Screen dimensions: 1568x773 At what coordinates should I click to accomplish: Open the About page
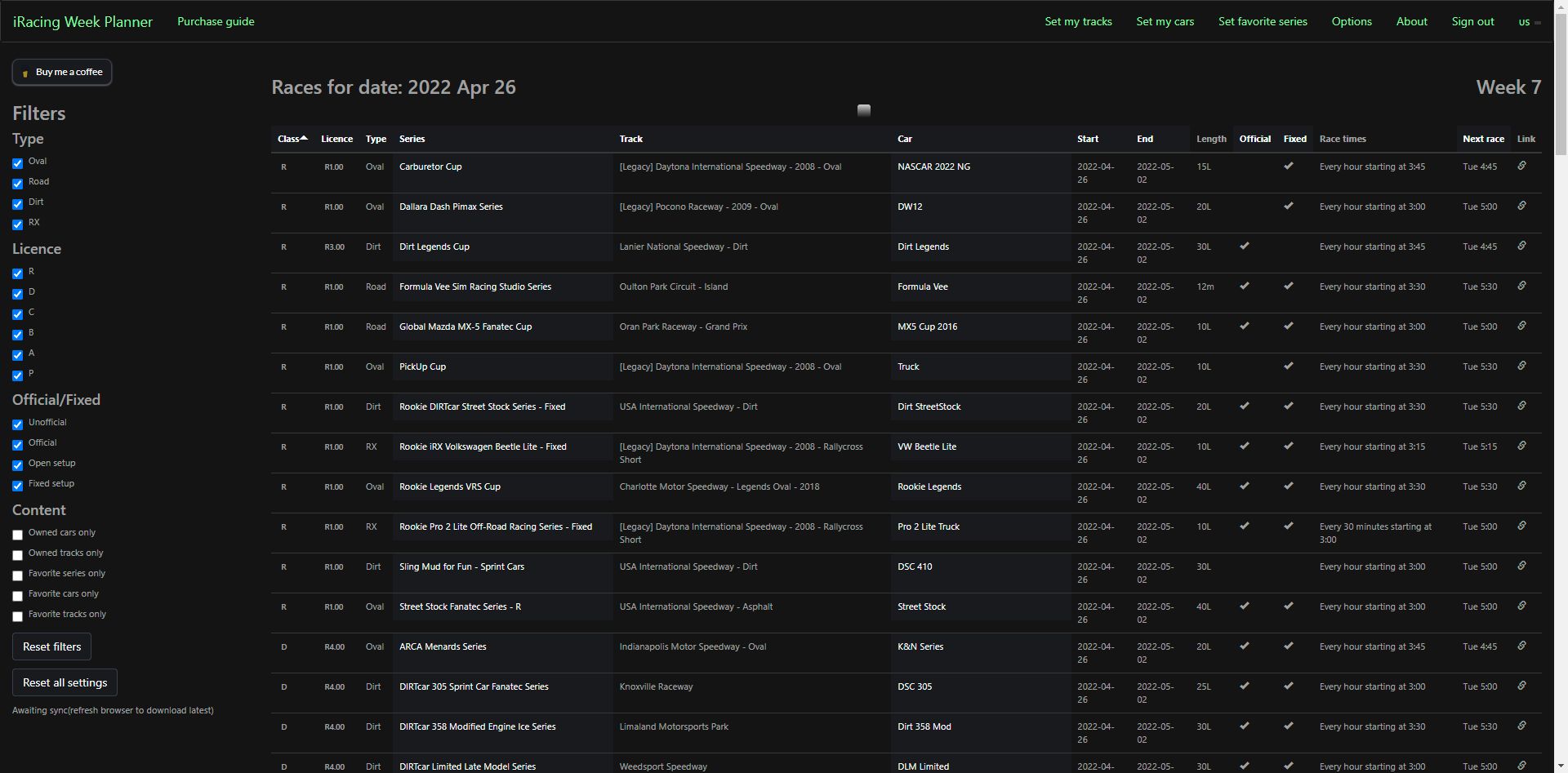[x=1411, y=22]
